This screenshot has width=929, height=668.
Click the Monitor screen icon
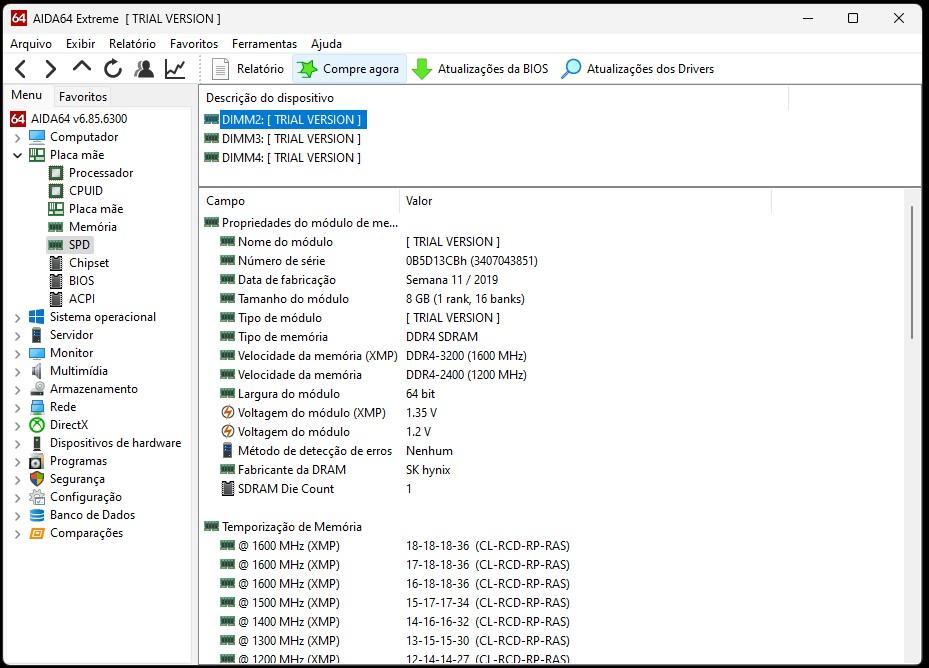click(x=37, y=353)
